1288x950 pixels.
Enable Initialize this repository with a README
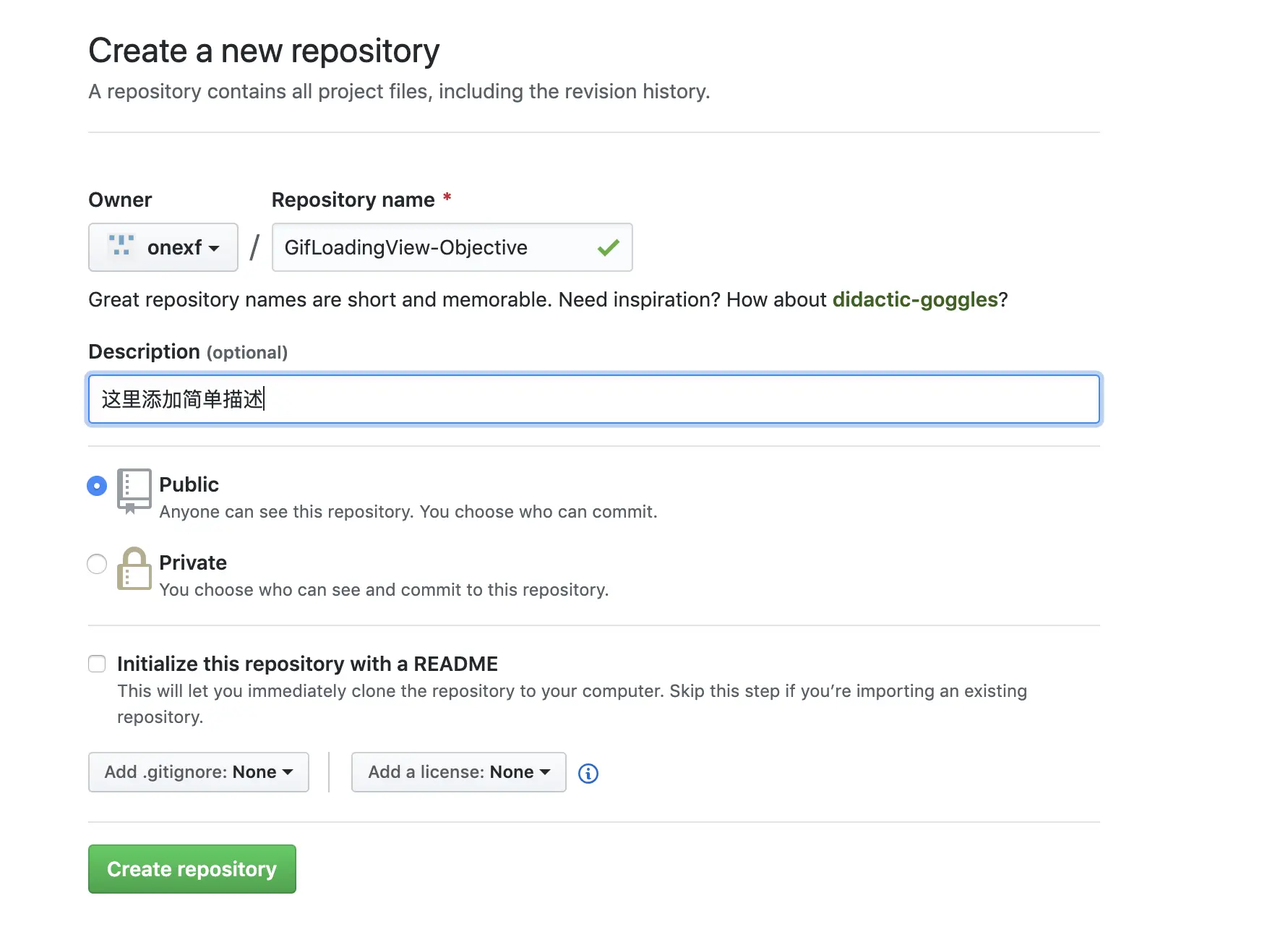pos(97,664)
